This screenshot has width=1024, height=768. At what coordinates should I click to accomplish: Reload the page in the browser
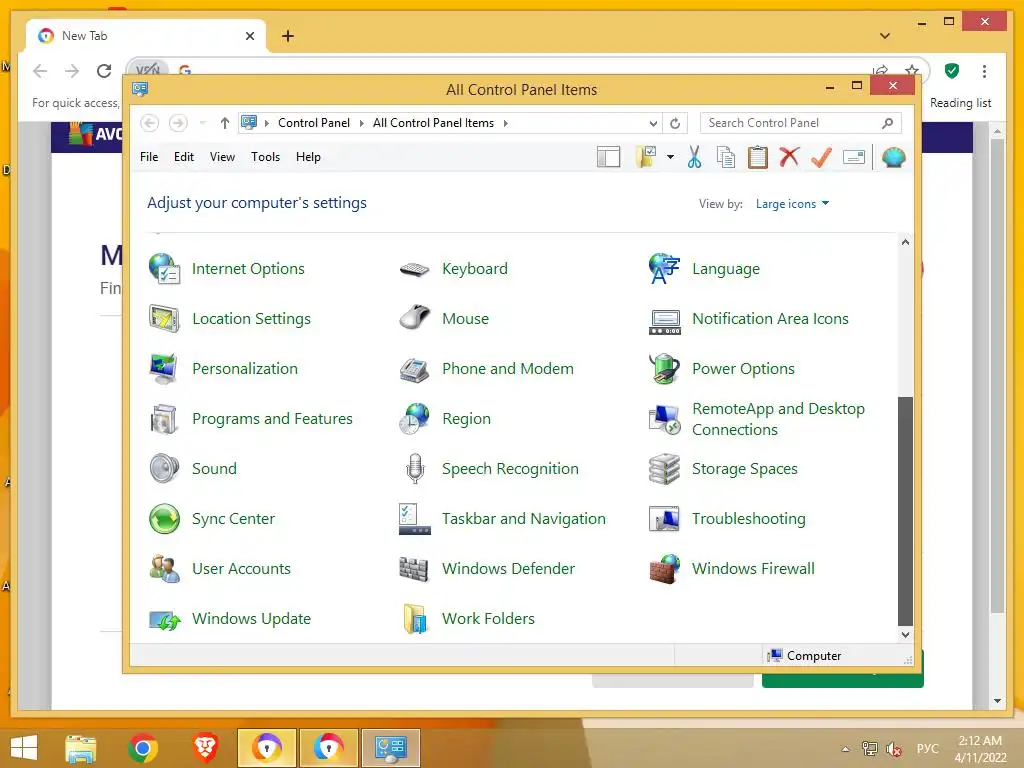(x=104, y=71)
